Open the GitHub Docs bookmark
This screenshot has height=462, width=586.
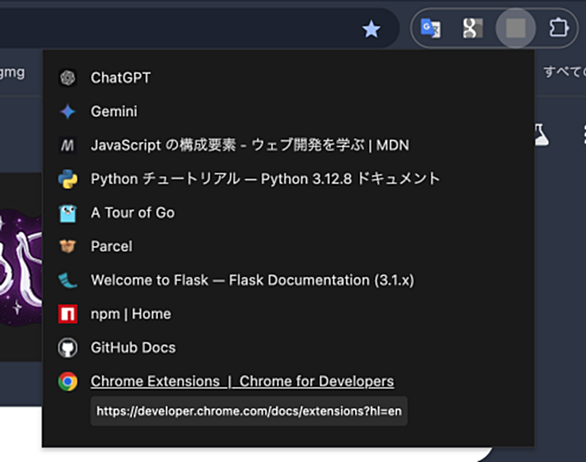pyautogui.click(x=133, y=348)
